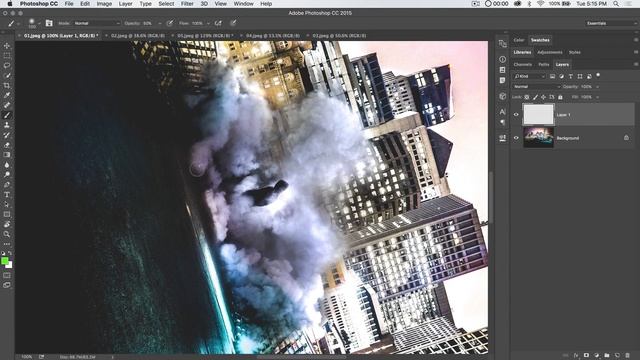Open the brush Opacity slider dropdown arrow

click(x=159, y=23)
